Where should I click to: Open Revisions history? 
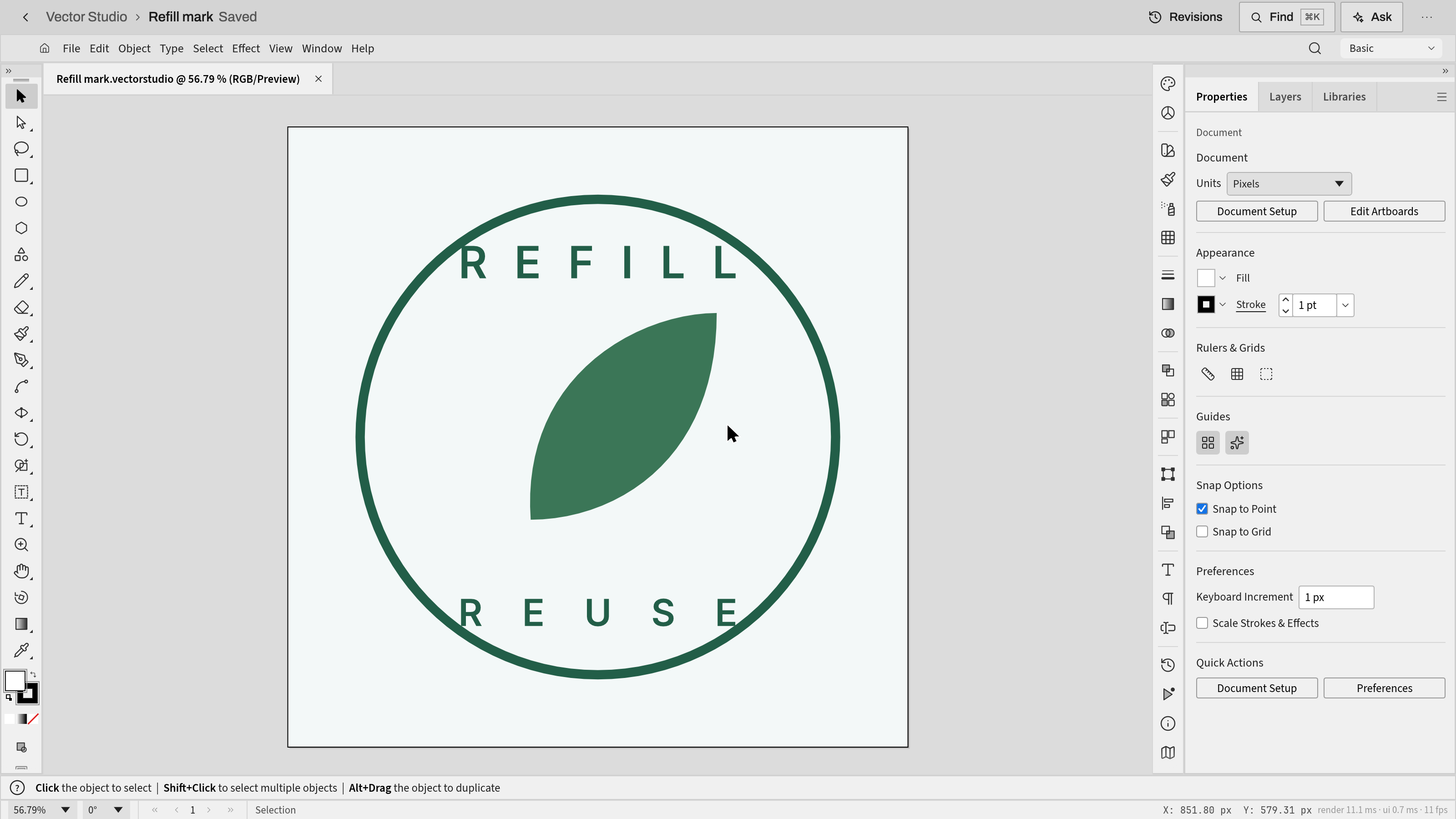(x=1186, y=17)
